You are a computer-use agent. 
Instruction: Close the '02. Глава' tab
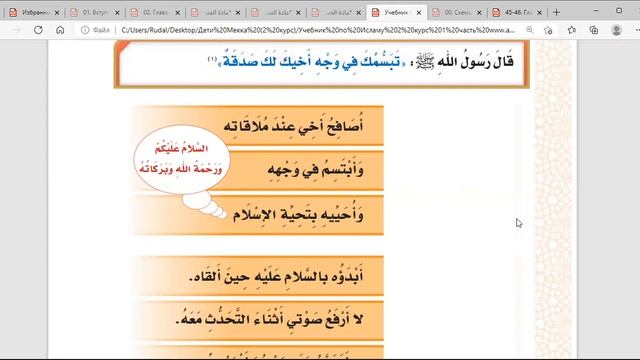[x=178, y=13]
